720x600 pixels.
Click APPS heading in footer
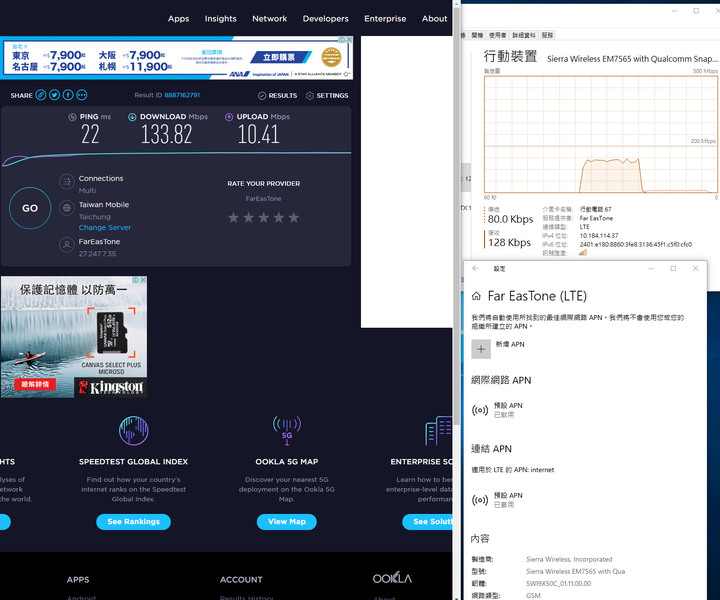coord(78,579)
